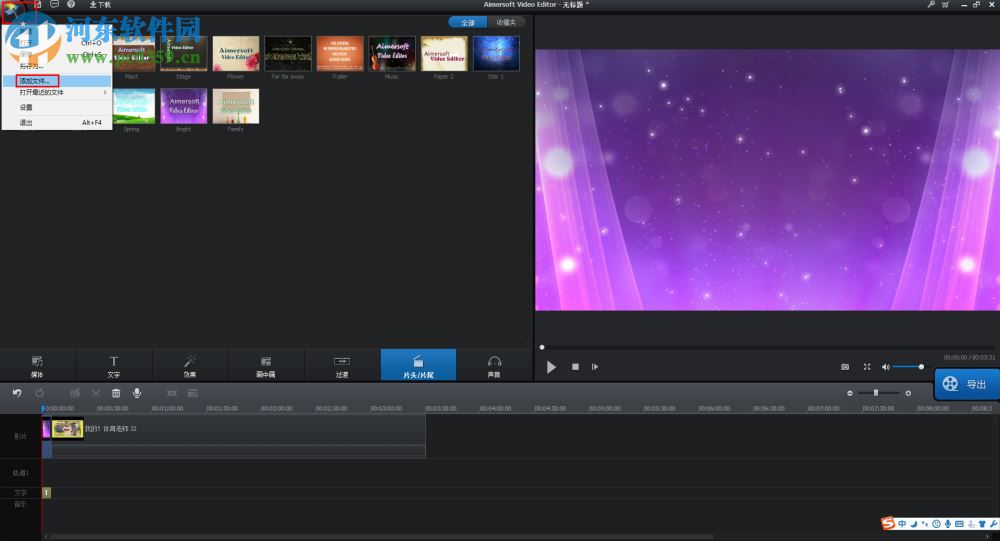
Task: Enter full screen preview
Action: 867,367
